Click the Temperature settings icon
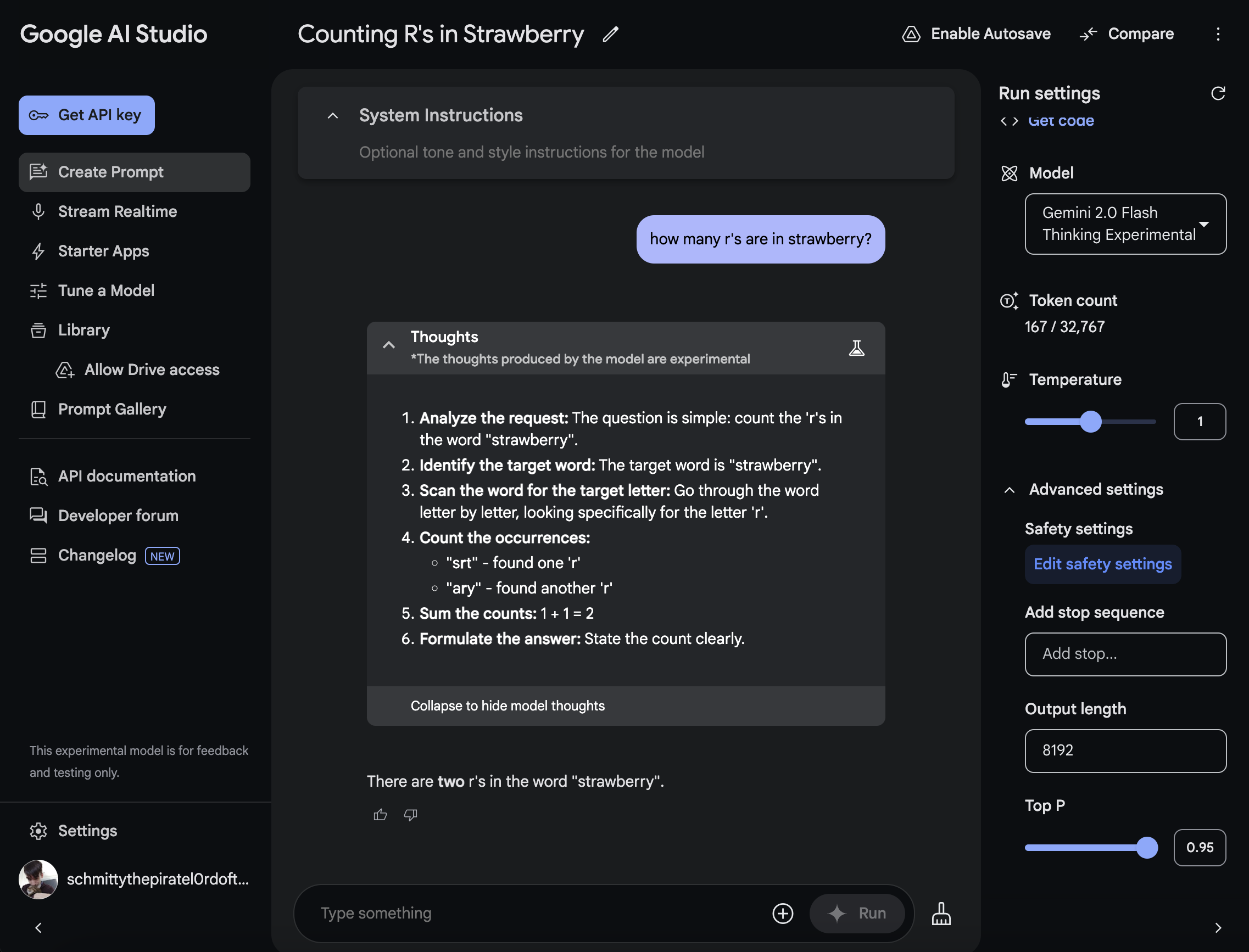The width and height of the screenshot is (1249, 952). [1008, 379]
